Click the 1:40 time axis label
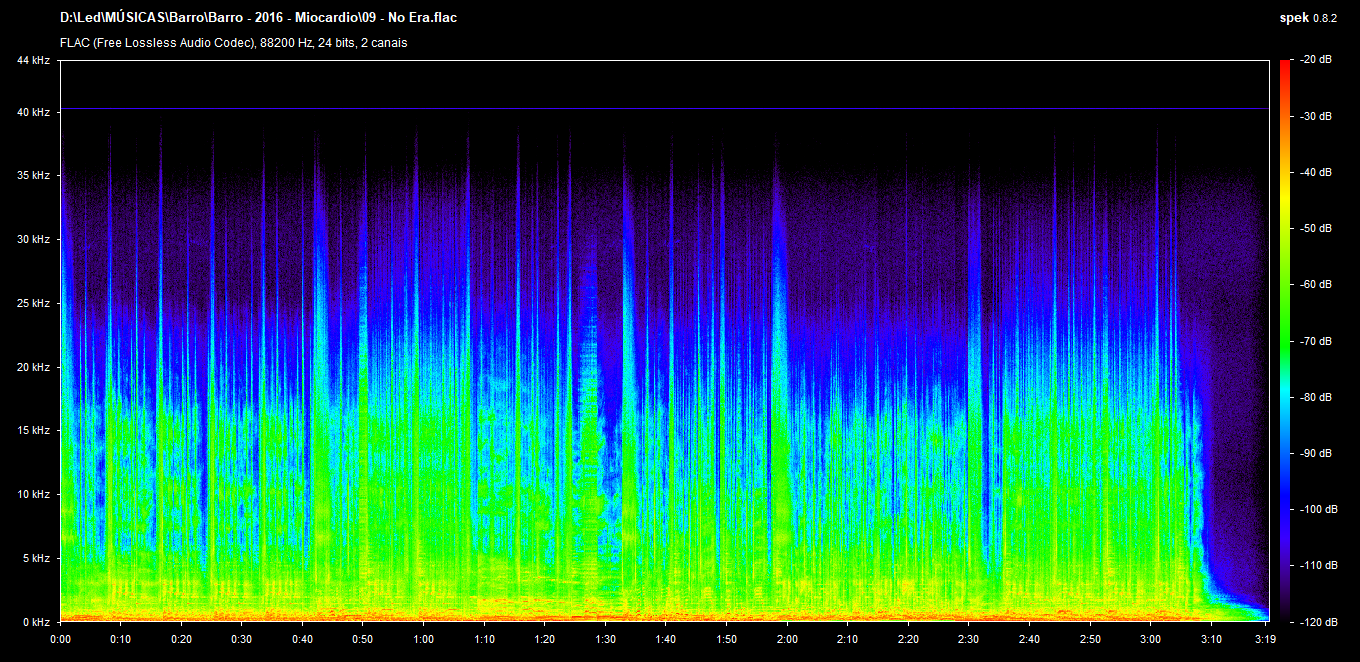 pyautogui.click(x=665, y=639)
